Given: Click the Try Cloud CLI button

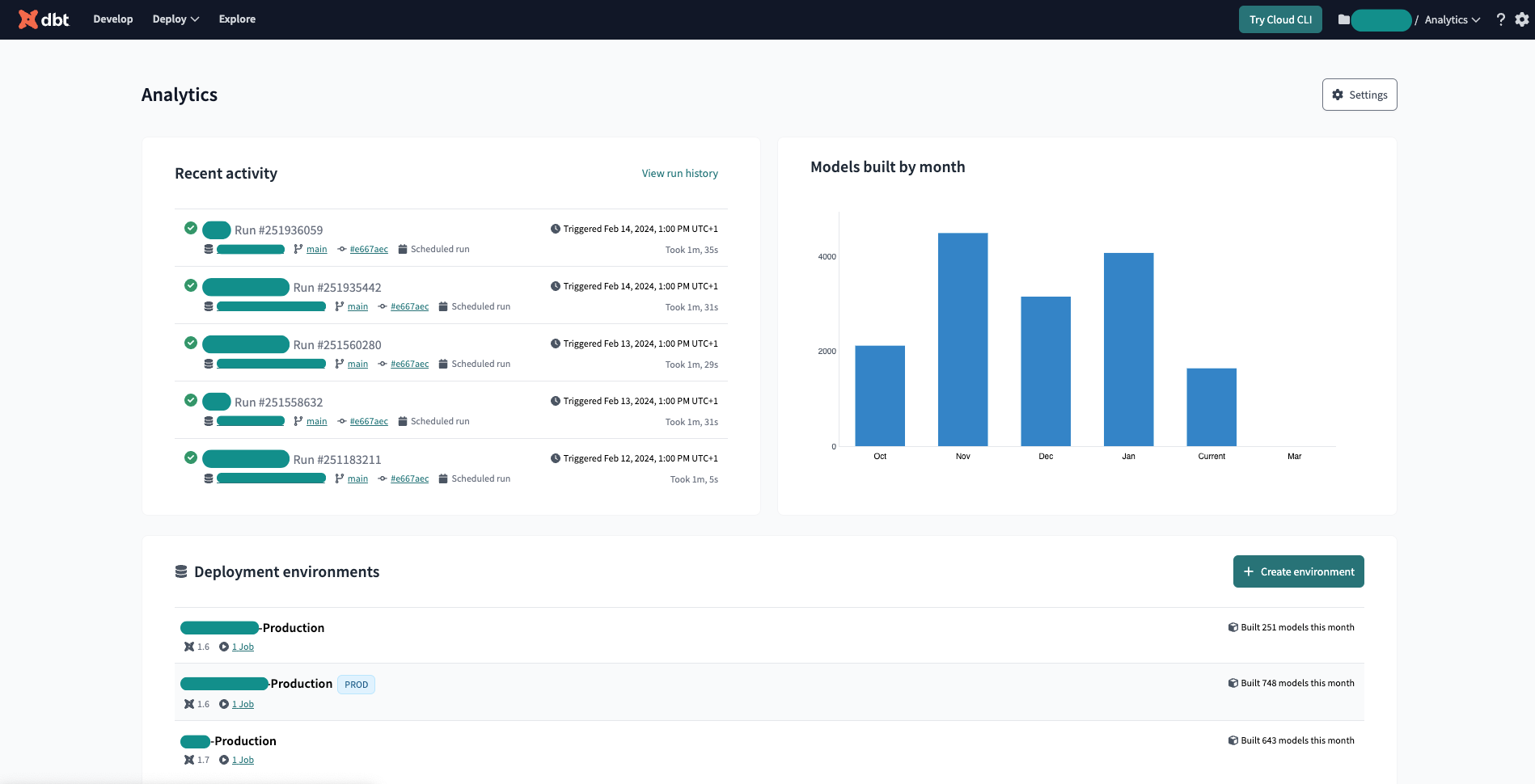Looking at the screenshot, I should [1280, 19].
